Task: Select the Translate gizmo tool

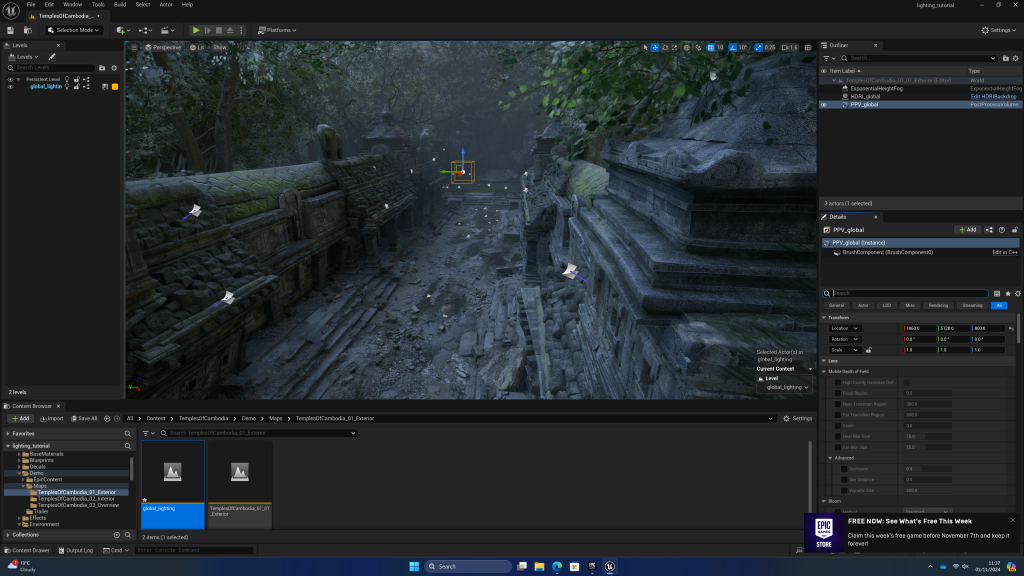Action: coord(655,47)
